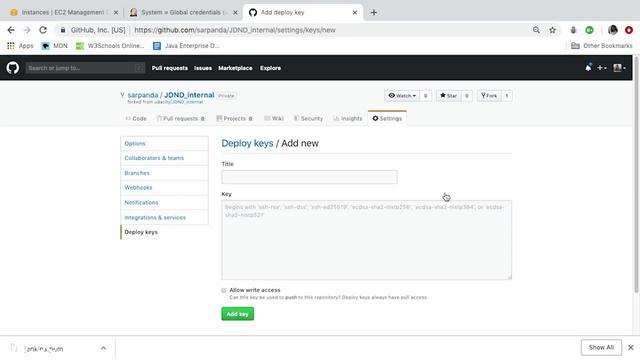
Task: Click the Key text area
Action: (367, 240)
